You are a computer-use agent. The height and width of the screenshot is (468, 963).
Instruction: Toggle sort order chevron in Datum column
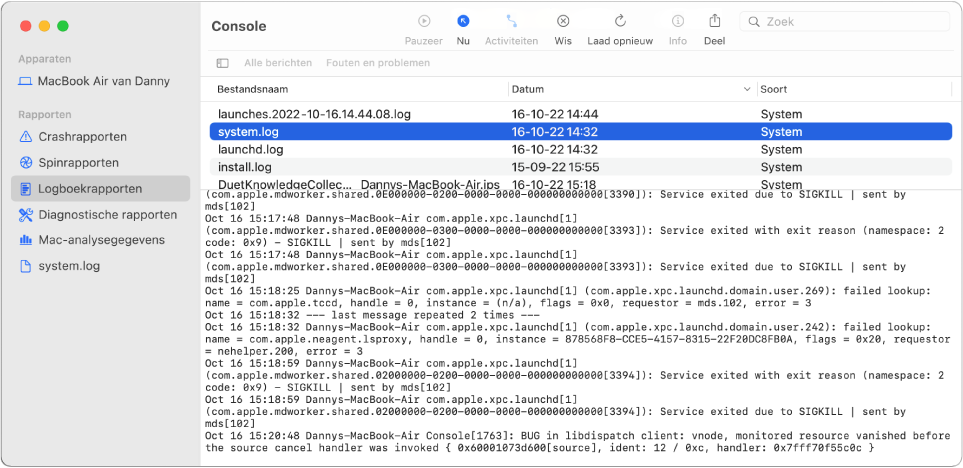[747, 89]
